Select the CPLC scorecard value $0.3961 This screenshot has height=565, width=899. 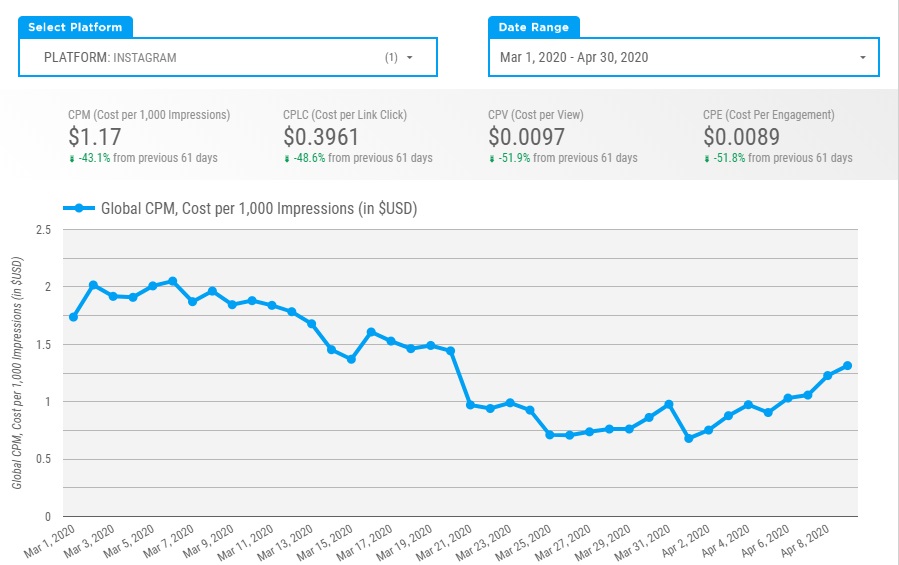point(321,137)
